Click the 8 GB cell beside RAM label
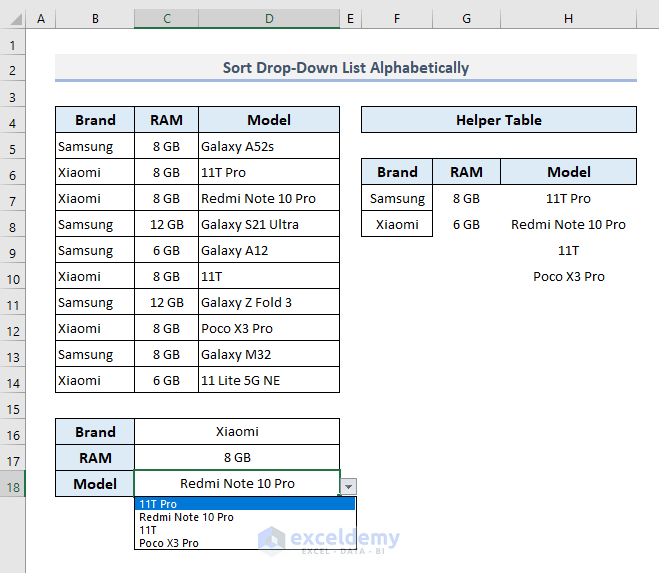This screenshot has width=659, height=573. coord(237,458)
